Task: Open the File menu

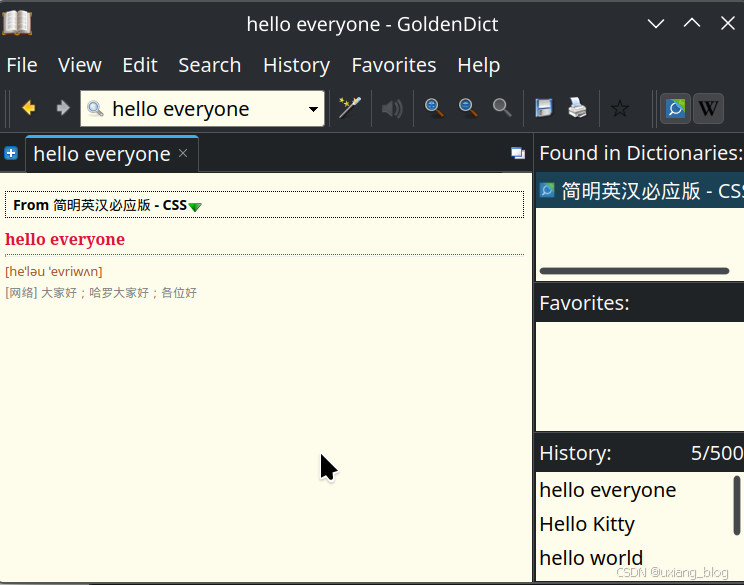Action: [x=22, y=65]
